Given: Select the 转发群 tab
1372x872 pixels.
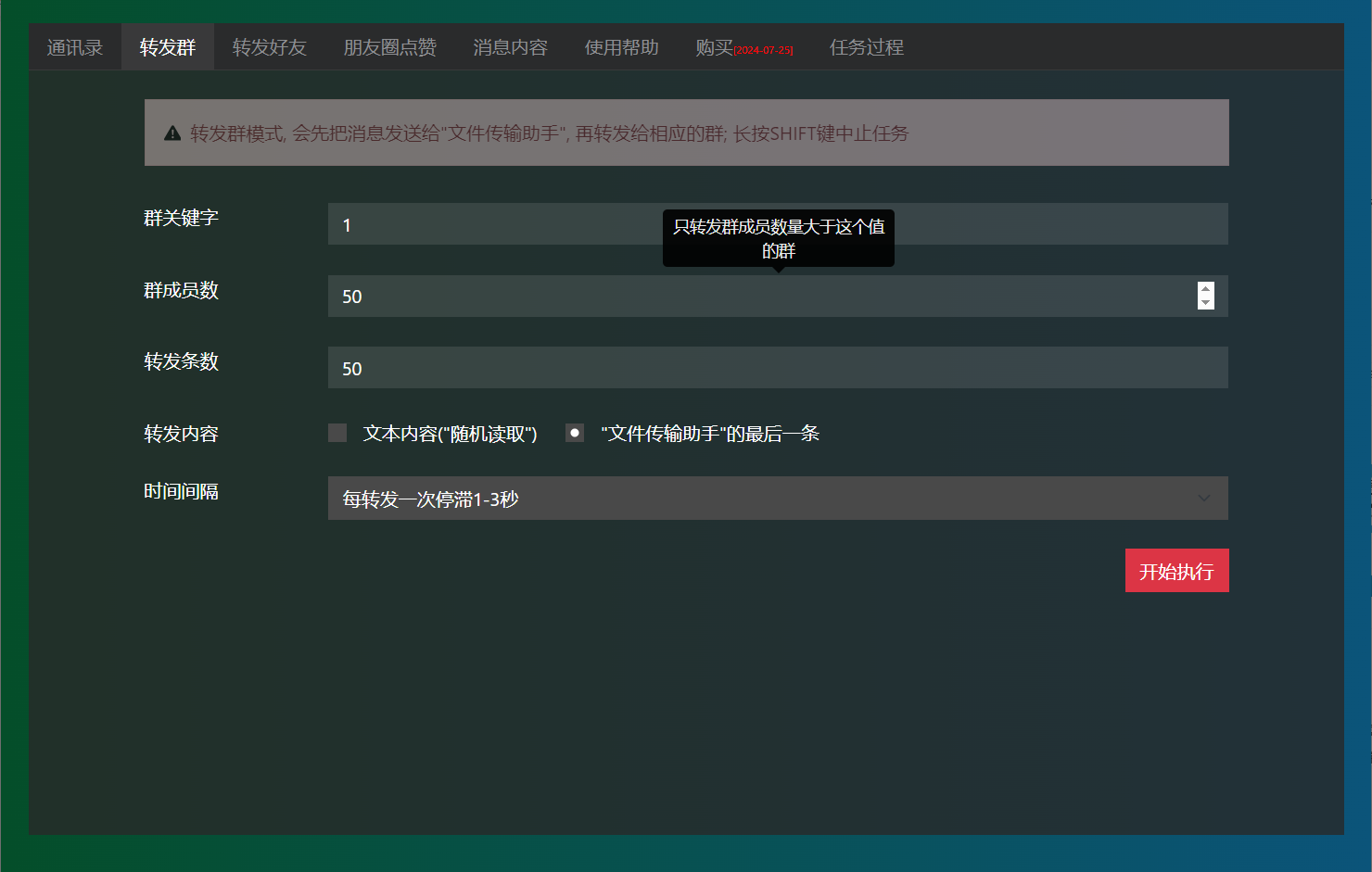Looking at the screenshot, I should pyautogui.click(x=168, y=47).
